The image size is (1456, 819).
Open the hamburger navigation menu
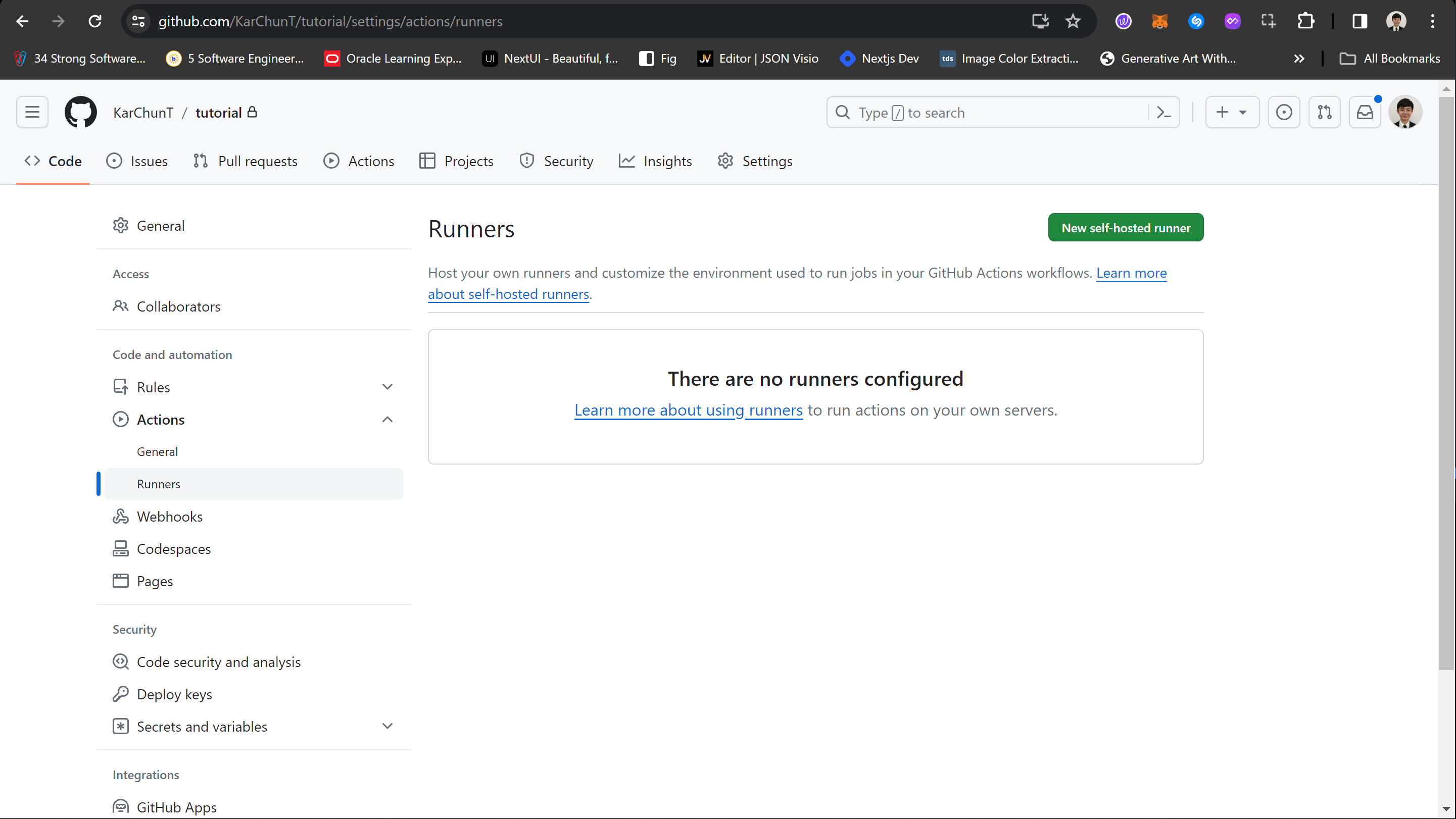(32, 113)
